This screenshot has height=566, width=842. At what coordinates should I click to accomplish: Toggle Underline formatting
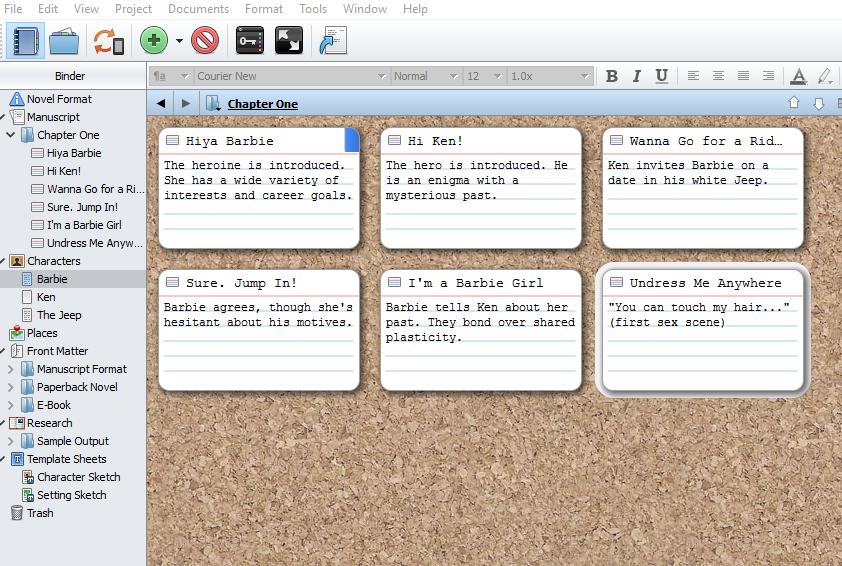pos(662,76)
